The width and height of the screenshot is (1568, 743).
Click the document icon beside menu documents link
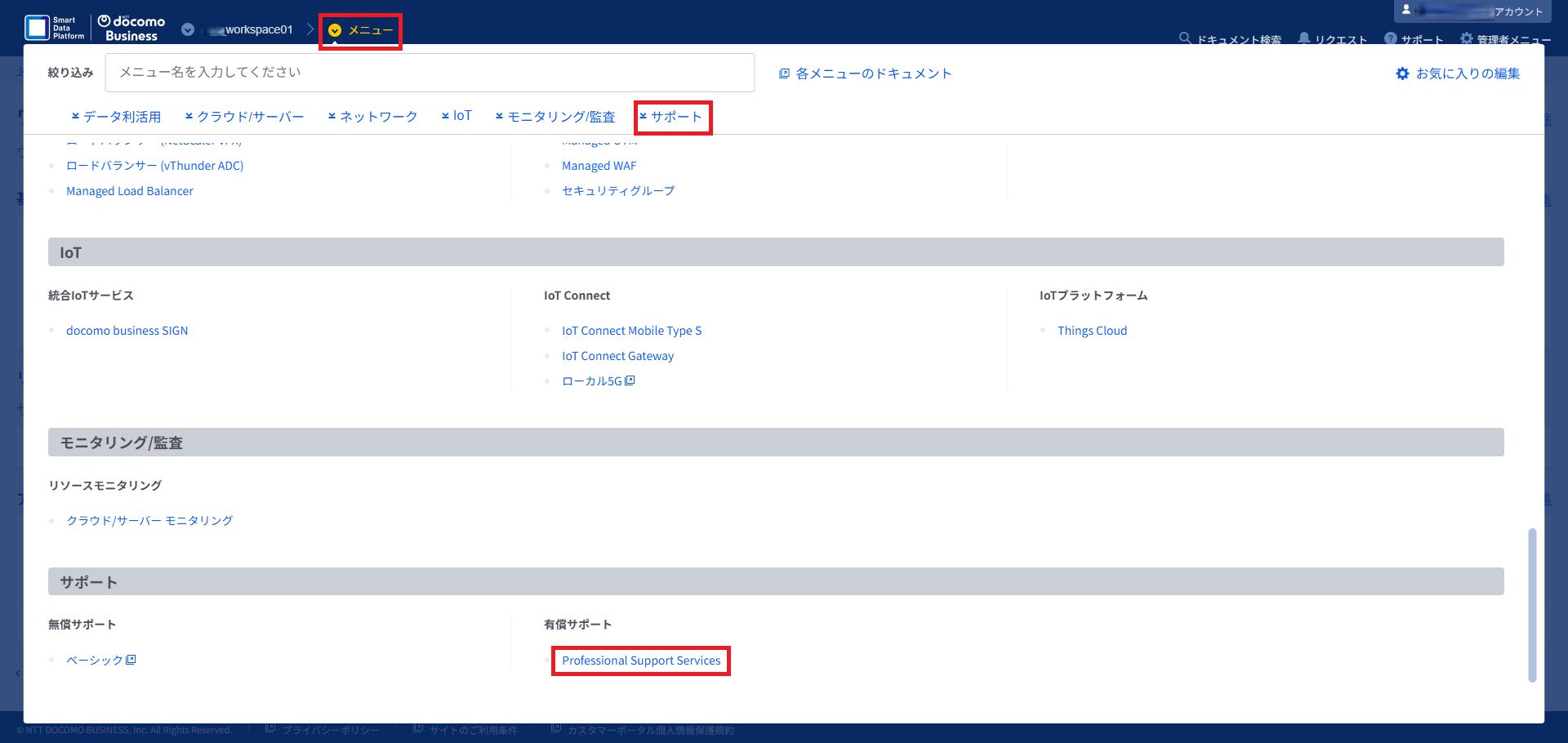coord(784,73)
